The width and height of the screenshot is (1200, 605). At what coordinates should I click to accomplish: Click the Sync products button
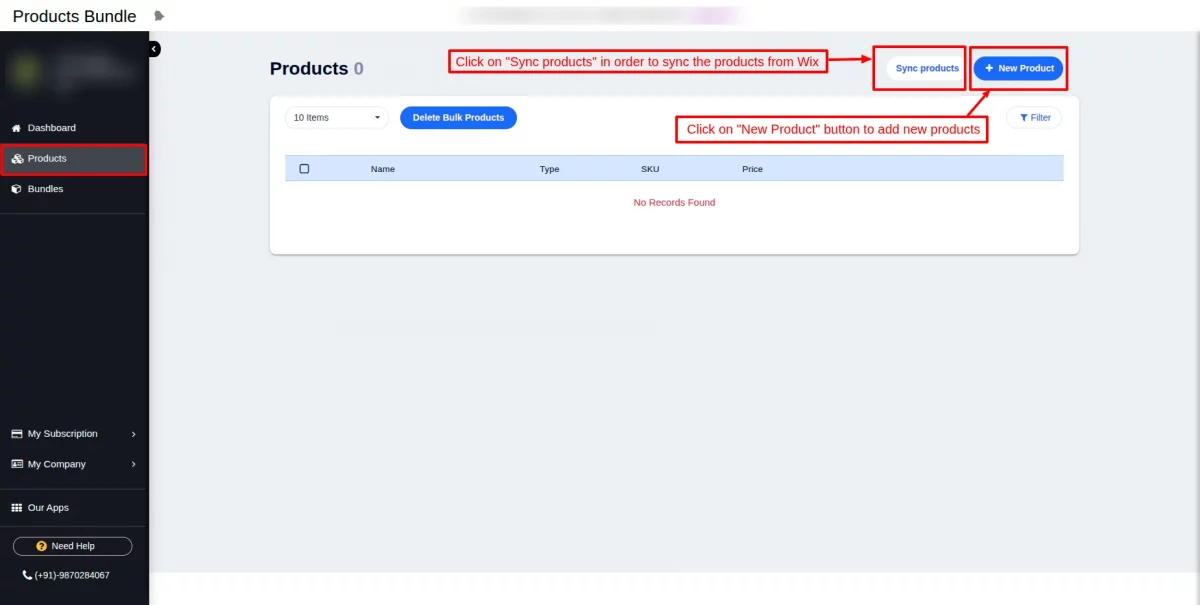pos(927,68)
